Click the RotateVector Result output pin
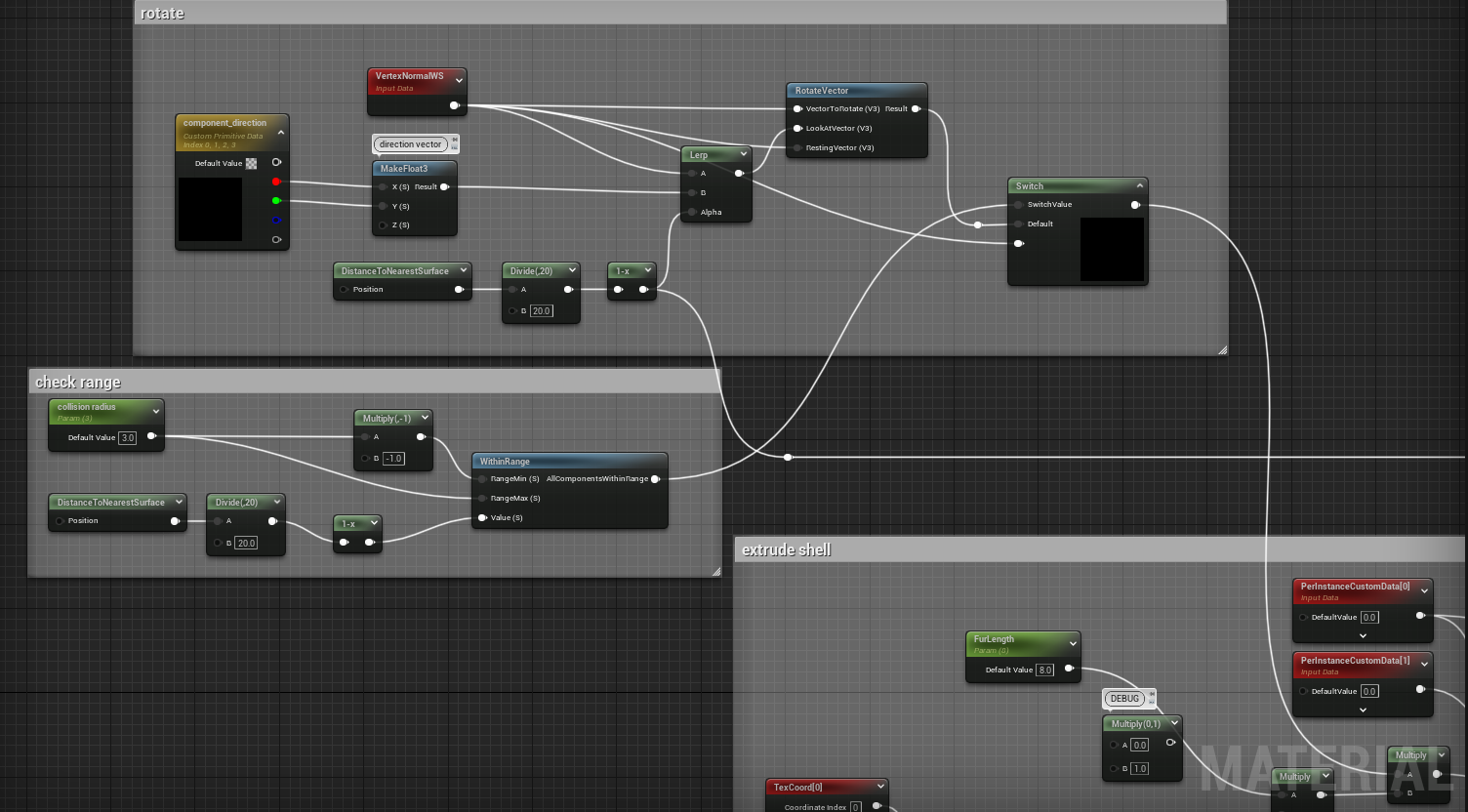The height and width of the screenshot is (812, 1468). click(x=916, y=109)
